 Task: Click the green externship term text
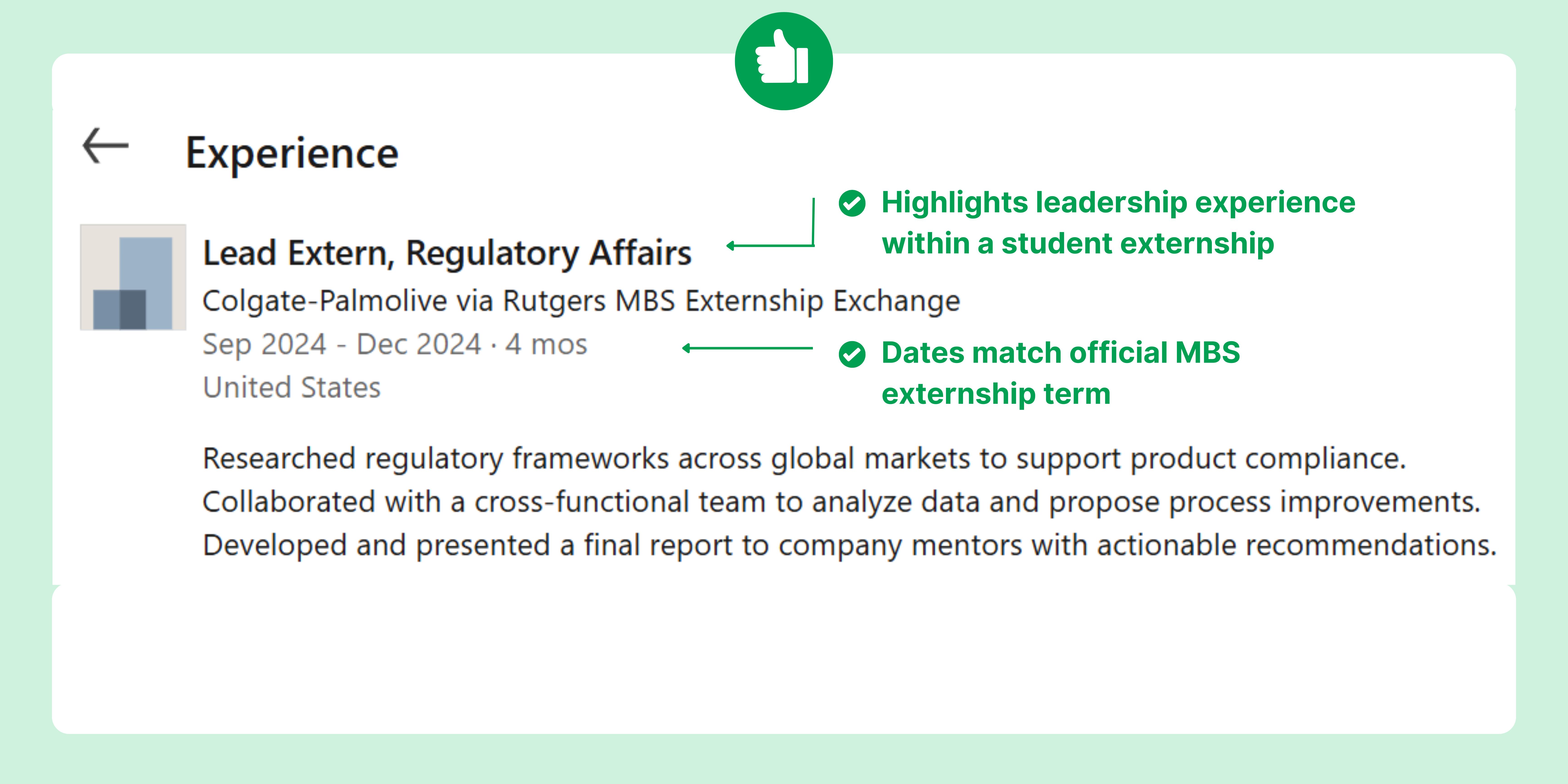(996, 394)
